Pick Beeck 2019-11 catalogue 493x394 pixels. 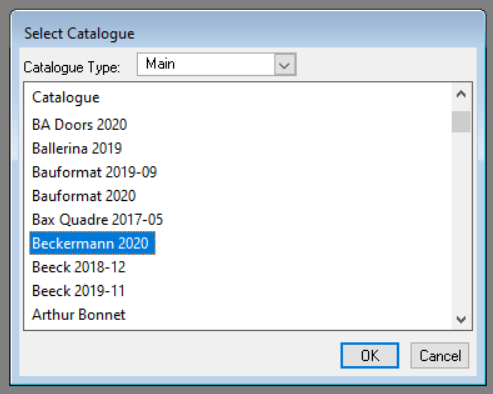pyautogui.click(x=78, y=291)
